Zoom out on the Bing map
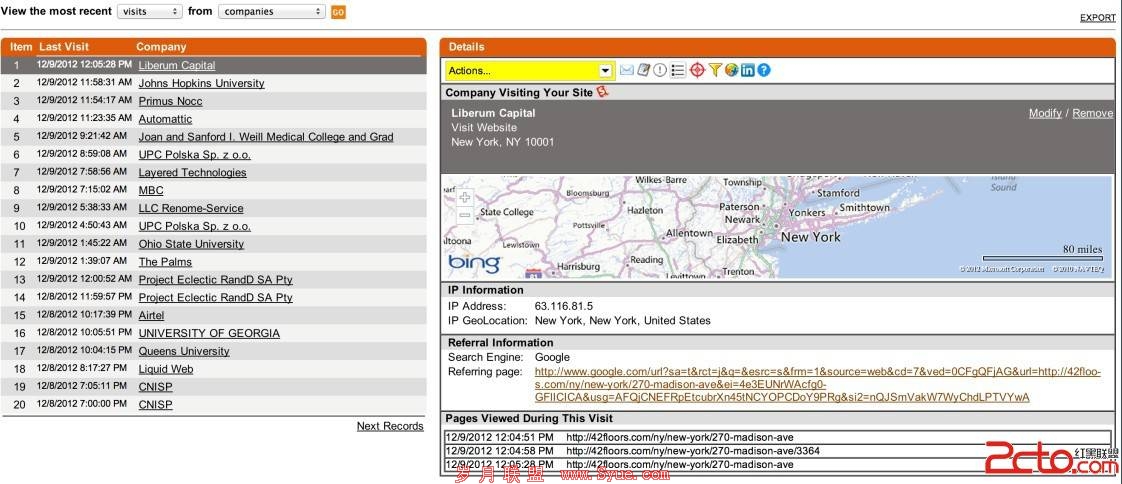This screenshot has width=1122, height=484. point(465,215)
